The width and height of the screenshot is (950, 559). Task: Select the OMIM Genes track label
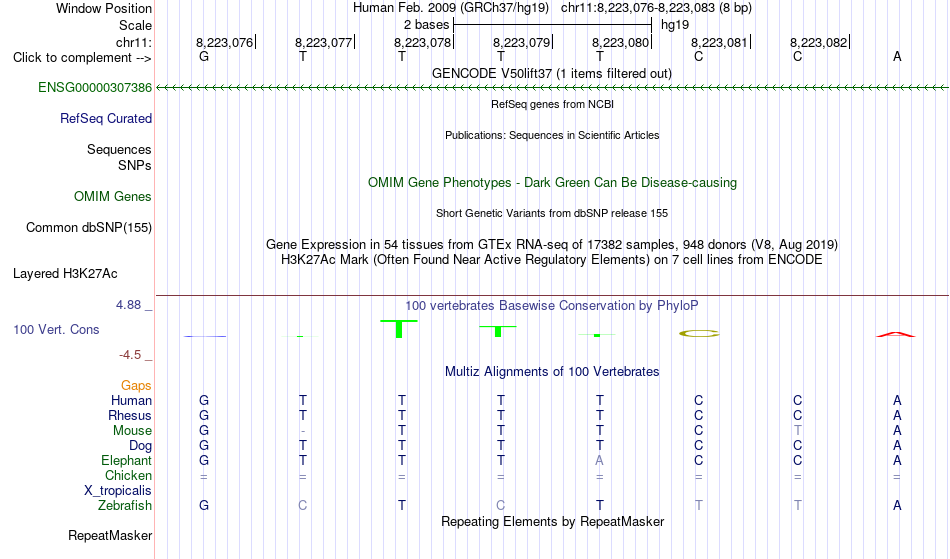[x=112, y=196]
